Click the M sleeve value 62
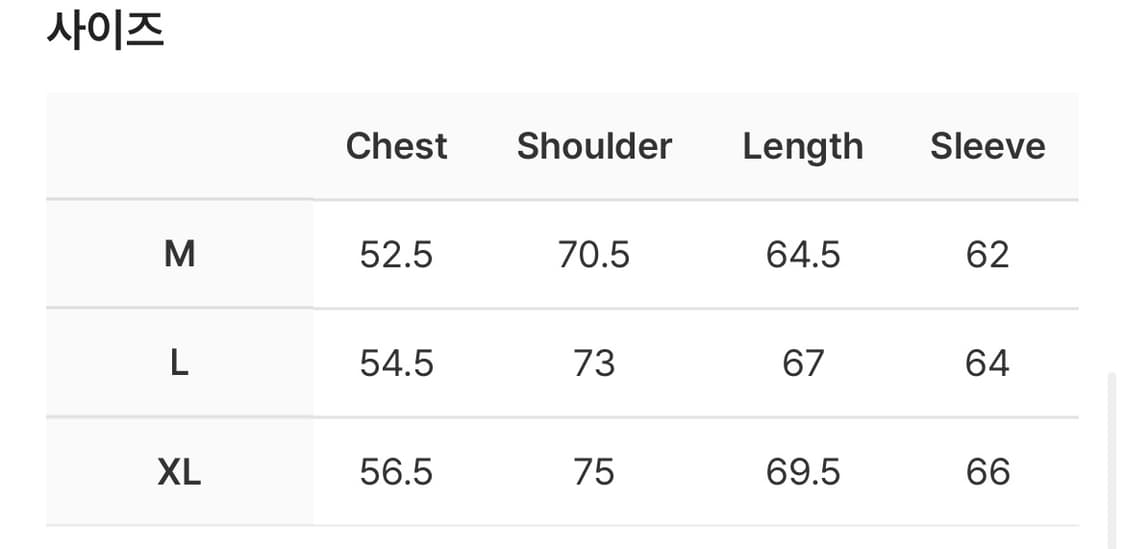Image resolution: width=1125 pixels, height=549 pixels. [987, 255]
